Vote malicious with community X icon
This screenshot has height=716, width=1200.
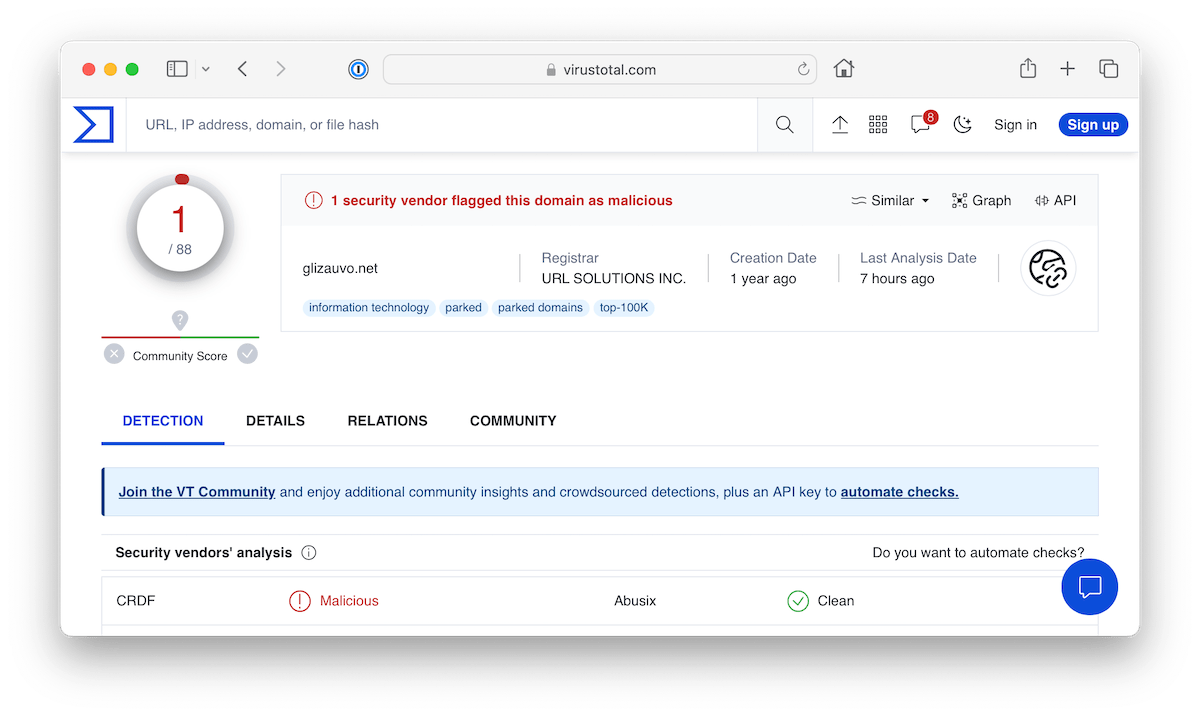click(114, 354)
